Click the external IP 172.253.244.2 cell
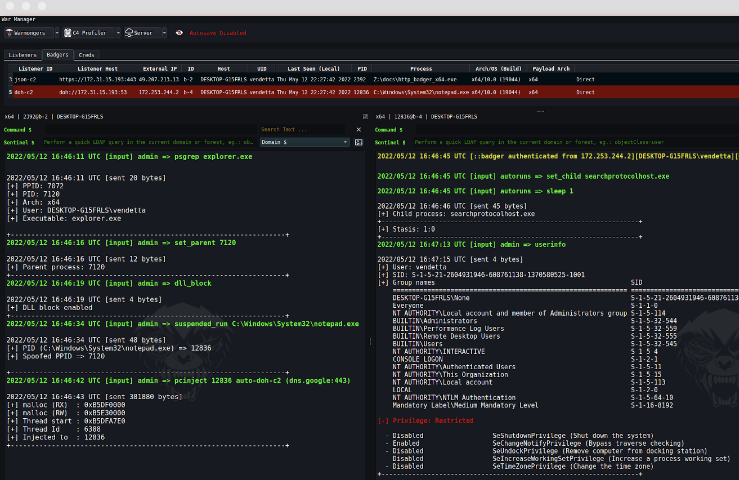Viewport: 739px width, 480px height. pyautogui.click(x=159, y=92)
